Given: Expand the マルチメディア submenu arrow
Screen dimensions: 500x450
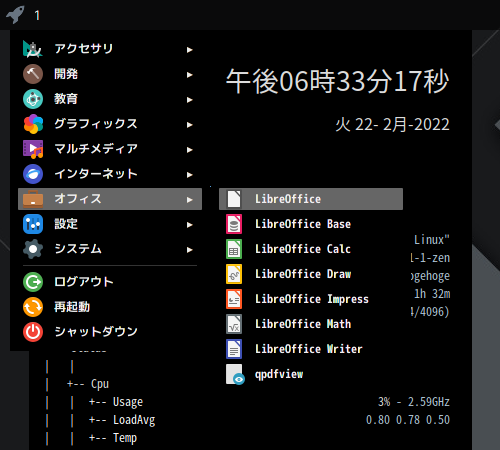Looking at the screenshot, I should coord(189,150).
